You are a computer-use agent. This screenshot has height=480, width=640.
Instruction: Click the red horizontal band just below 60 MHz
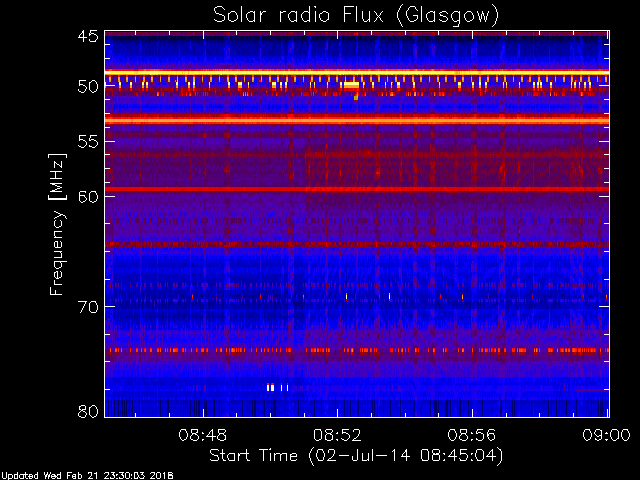click(357, 189)
